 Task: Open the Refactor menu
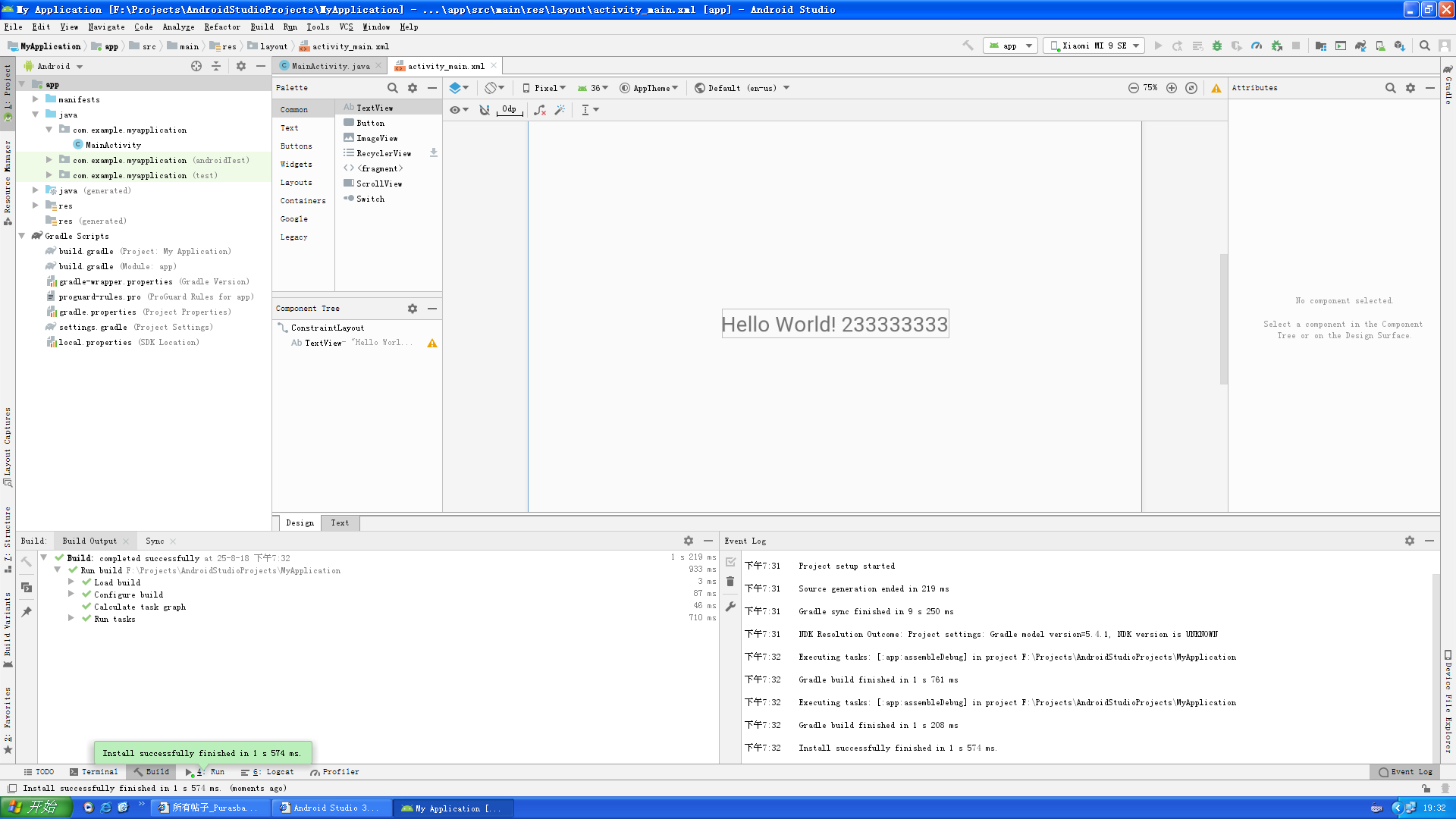coord(222,27)
